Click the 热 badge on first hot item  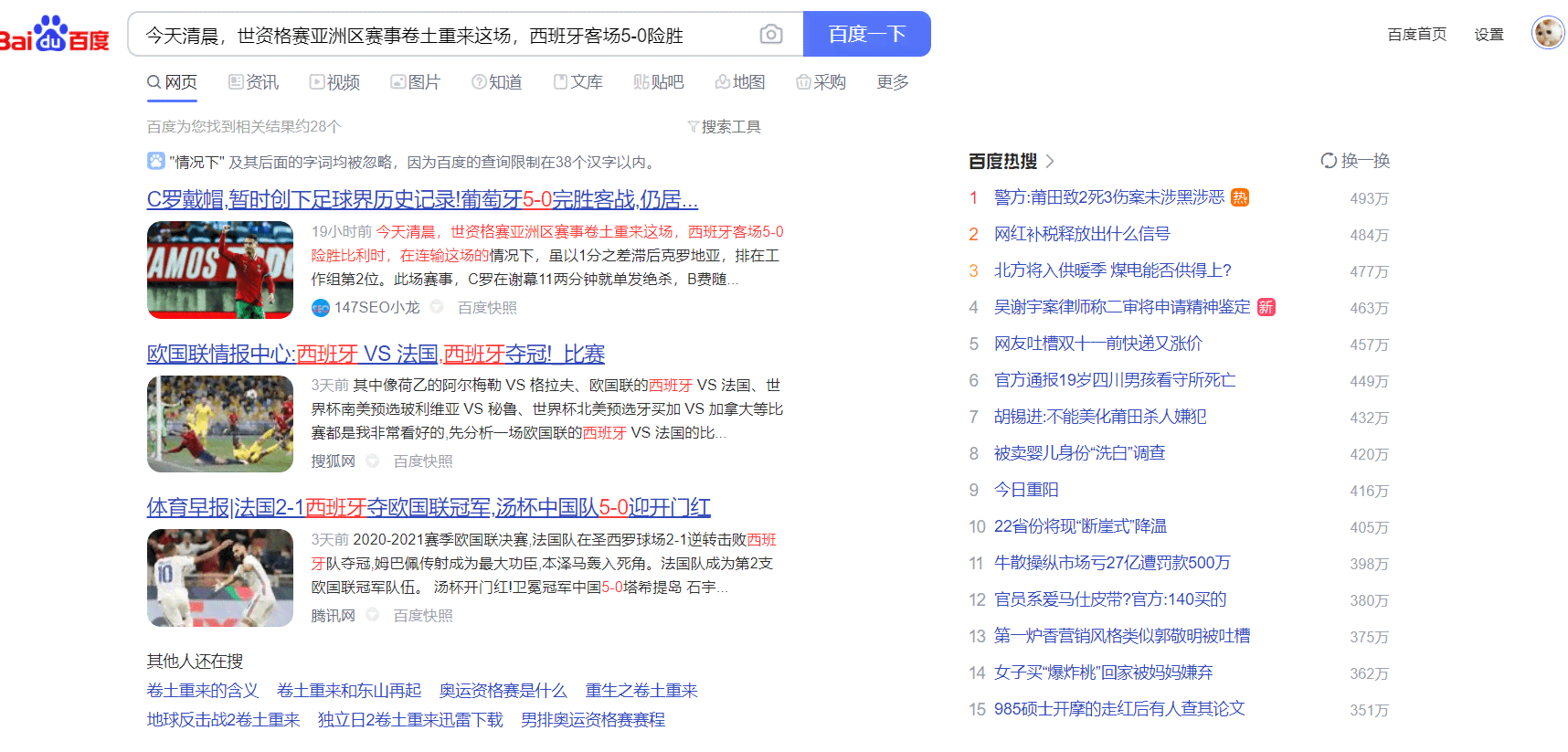[1240, 197]
